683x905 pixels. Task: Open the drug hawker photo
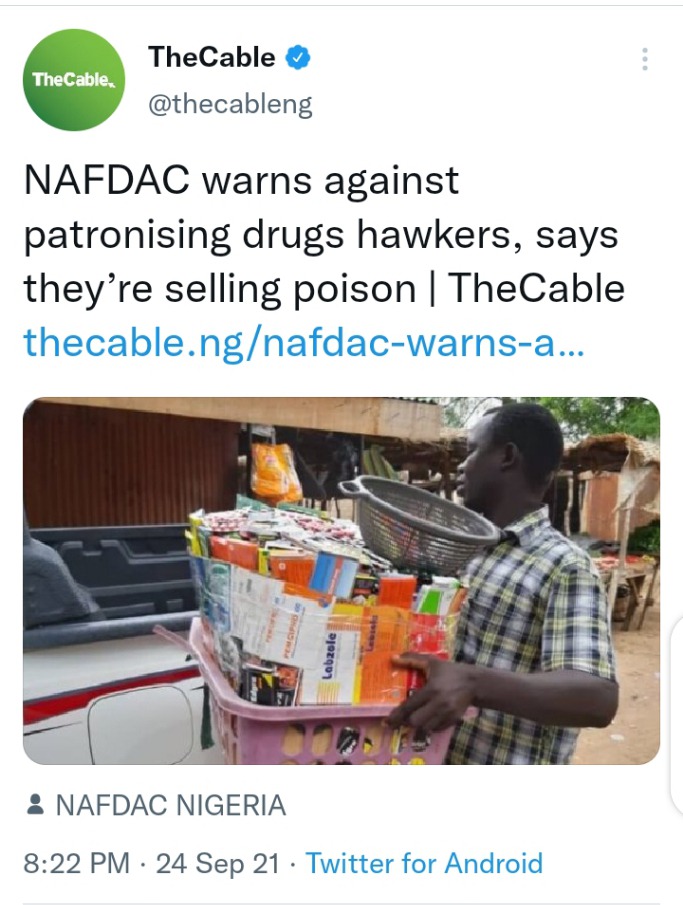[x=341, y=581]
